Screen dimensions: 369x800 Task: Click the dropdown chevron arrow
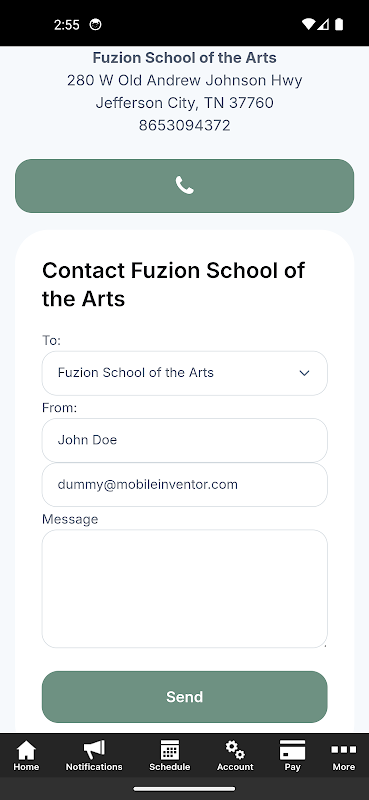click(304, 373)
